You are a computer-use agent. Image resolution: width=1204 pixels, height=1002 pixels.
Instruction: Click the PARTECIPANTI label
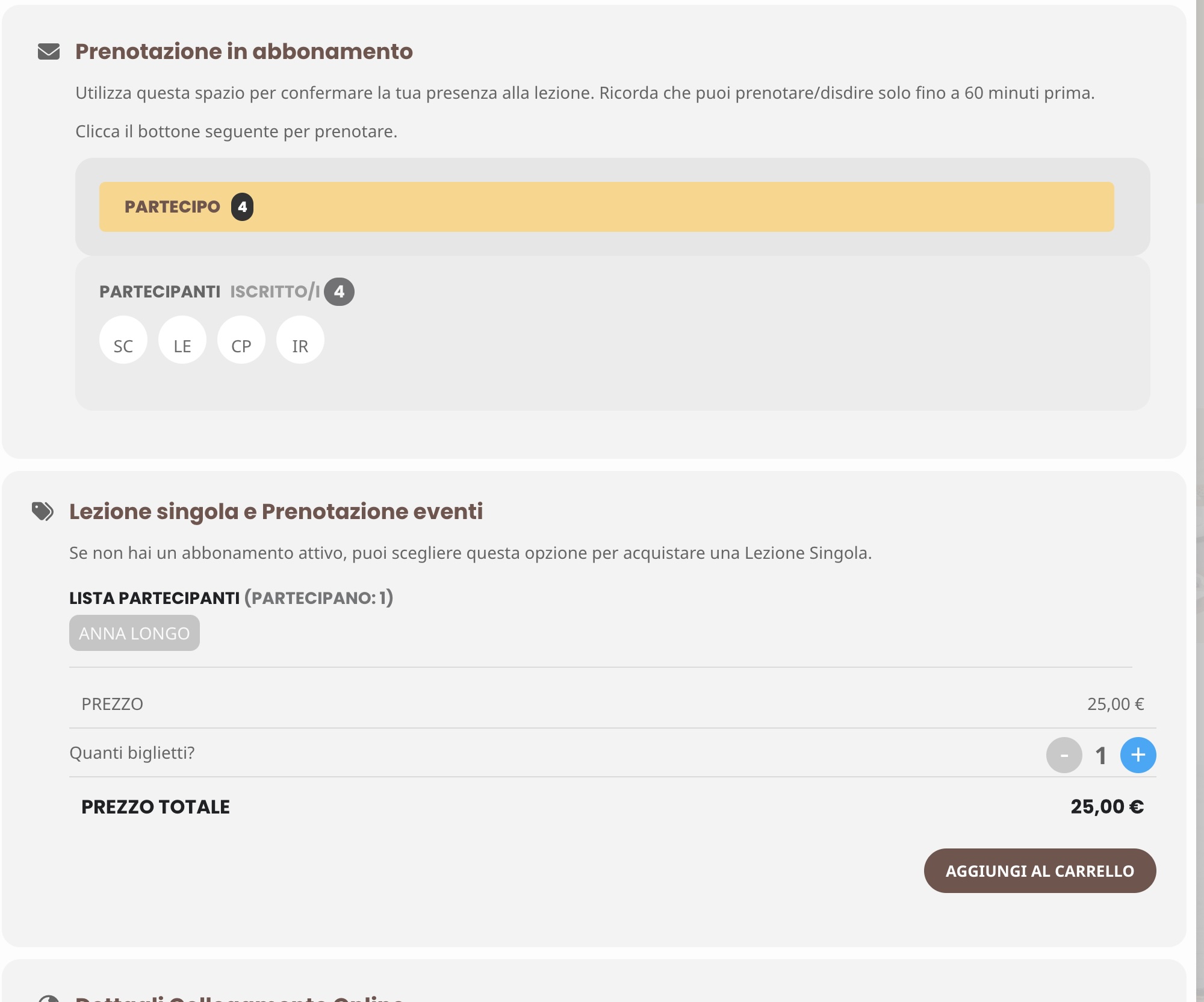[x=160, y=292]
